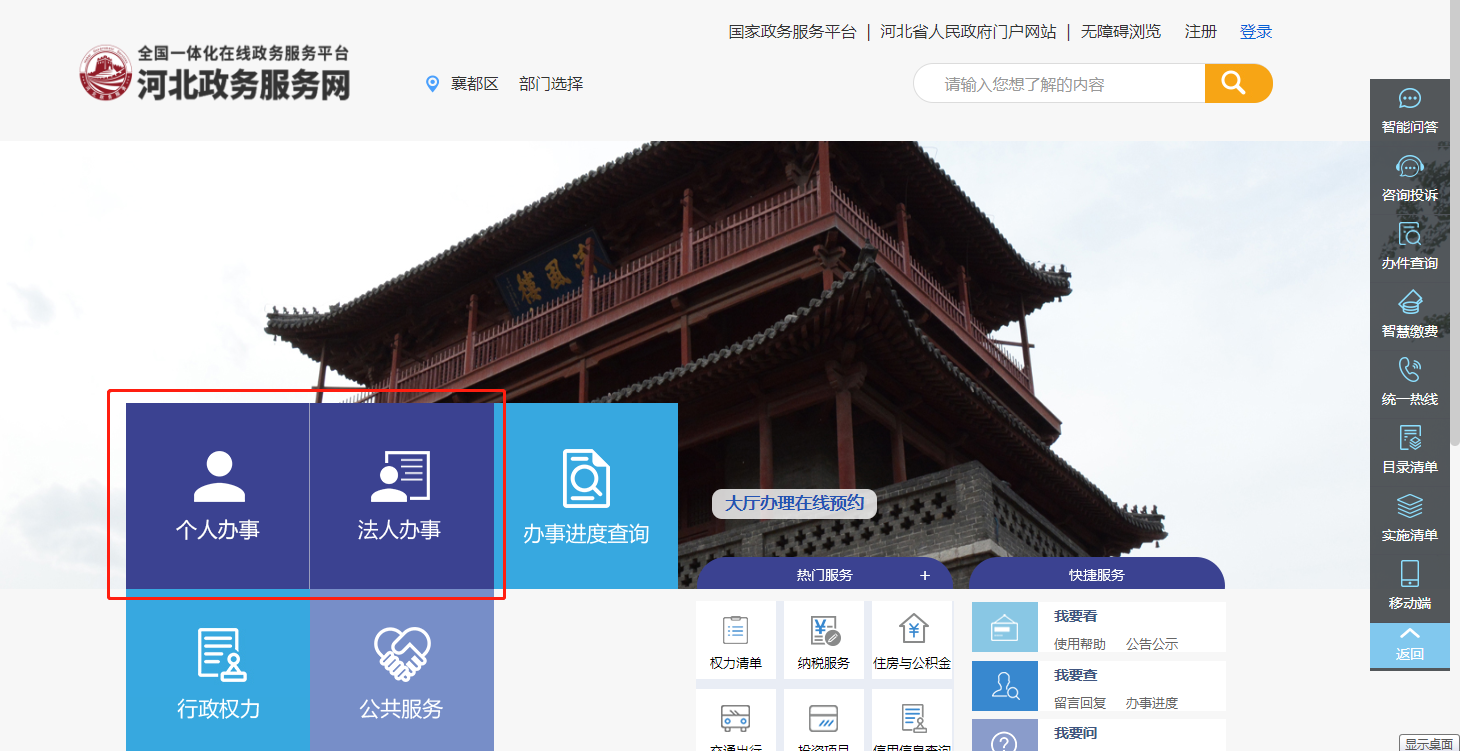
Task: Collapse the 返回 back-to-top chevron
Action: (x=1409, y=645)
